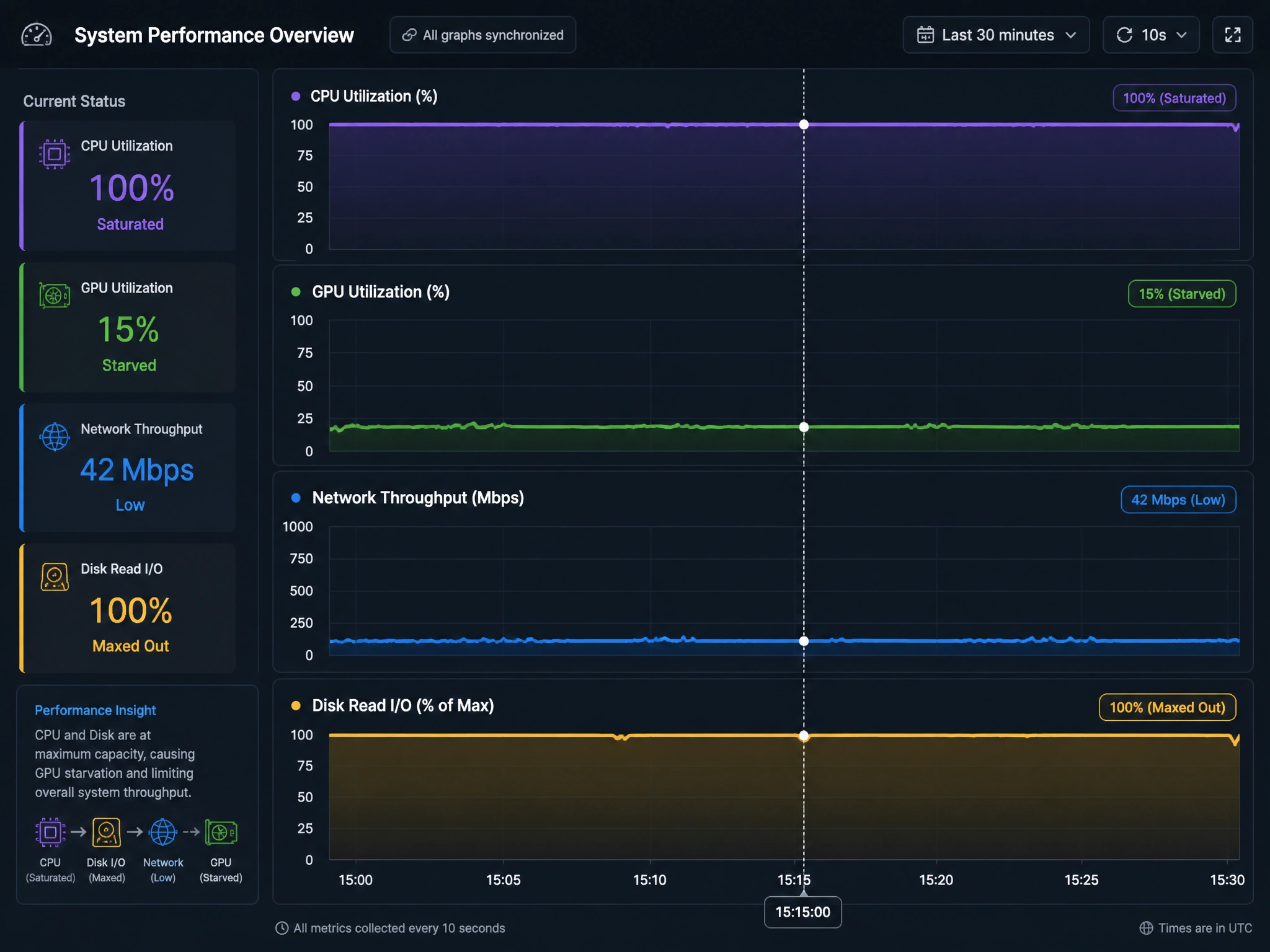Click the System Performance Overview title
Screen dimensions: 1270x952
(x=214, y=35)
